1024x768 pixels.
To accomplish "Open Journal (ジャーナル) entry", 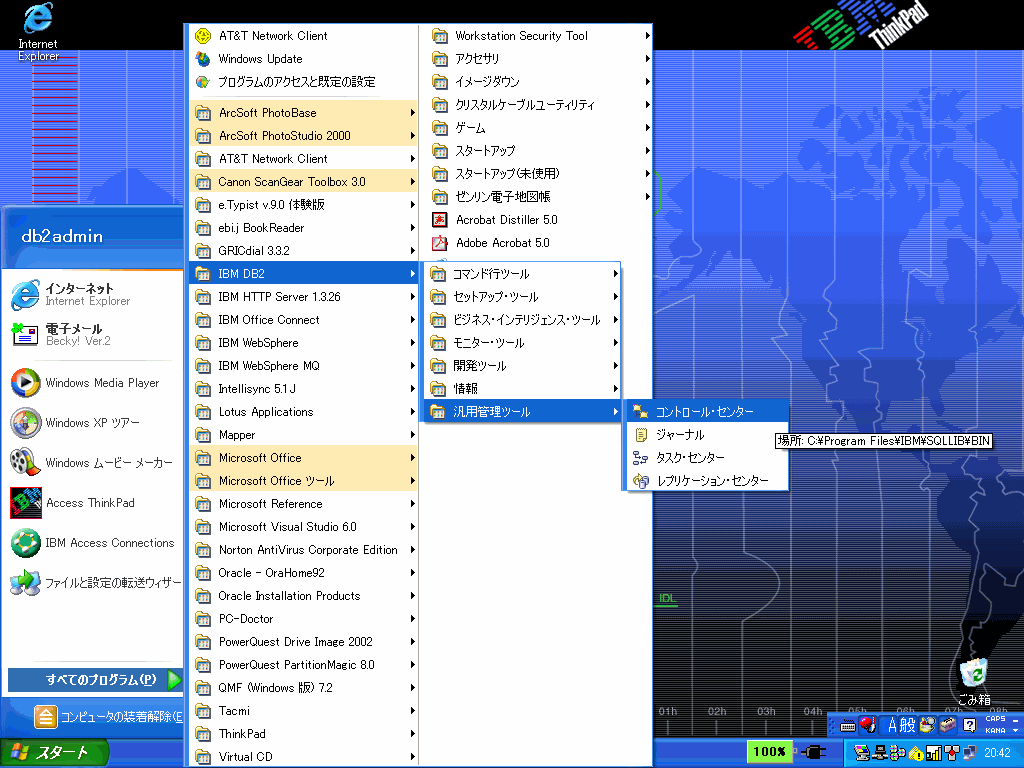I will point(707,434).
